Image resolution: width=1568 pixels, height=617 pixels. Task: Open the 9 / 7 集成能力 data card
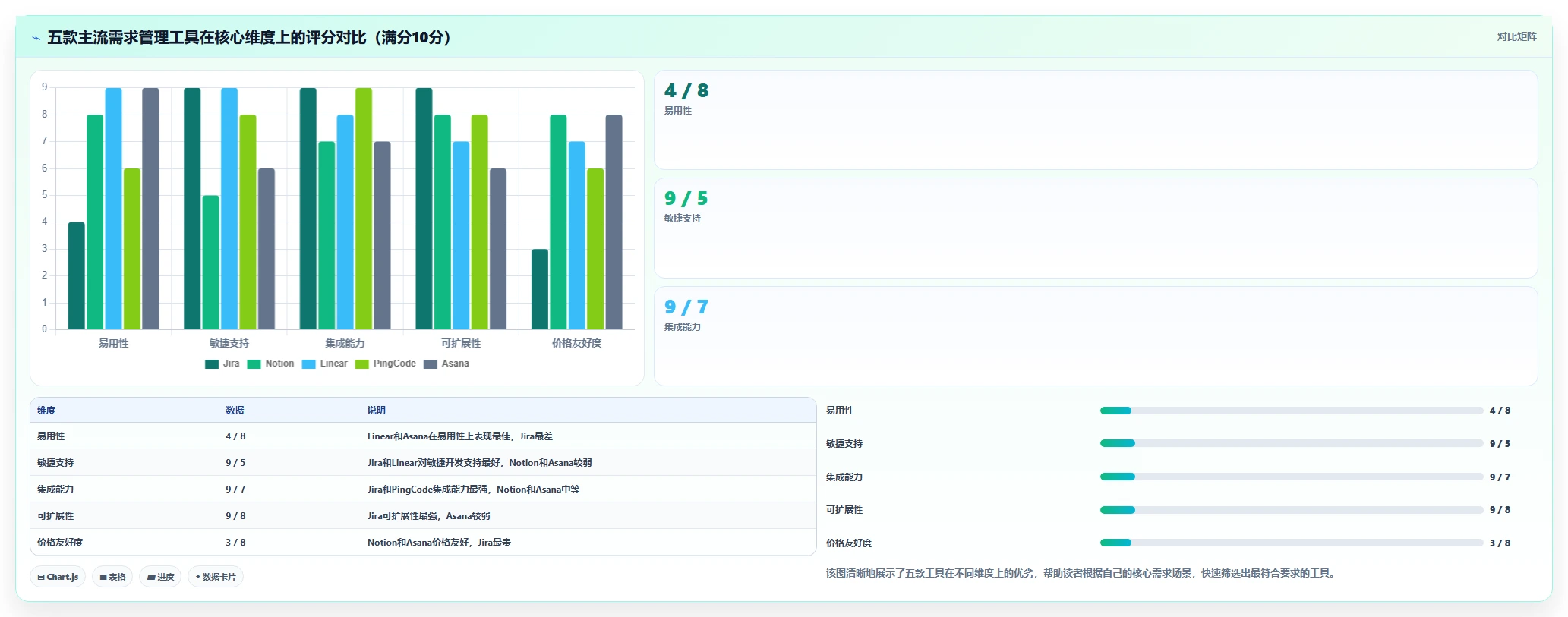click(1096, 336)
